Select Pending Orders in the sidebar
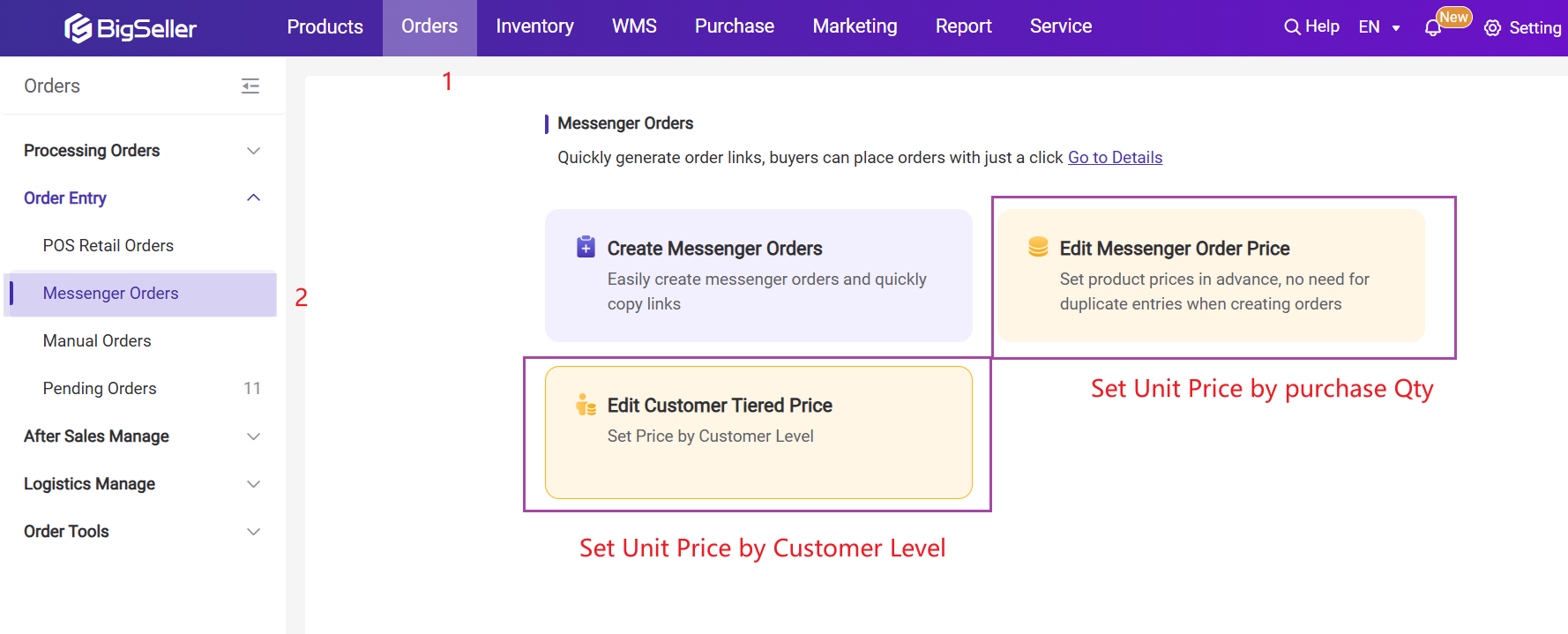Image resolution: width=1568 pixels, height=634 pixels. (x=100, y=389)
